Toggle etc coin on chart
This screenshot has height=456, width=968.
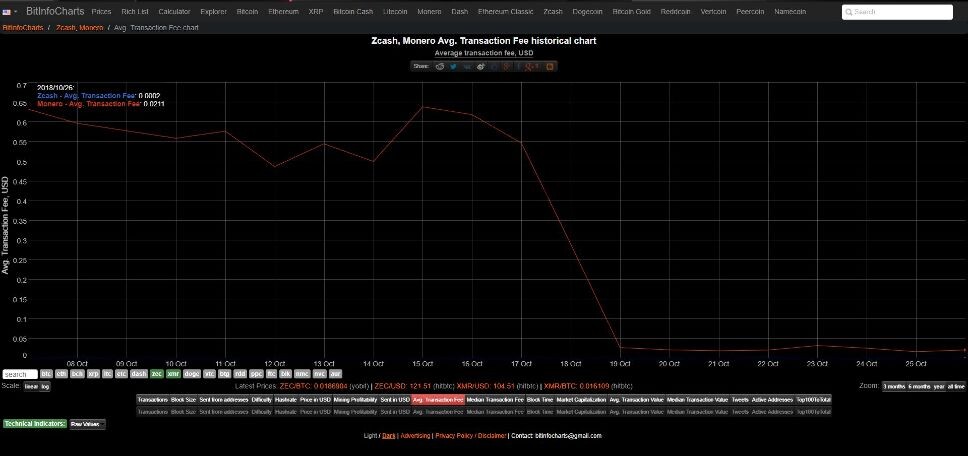click(121, 374)
